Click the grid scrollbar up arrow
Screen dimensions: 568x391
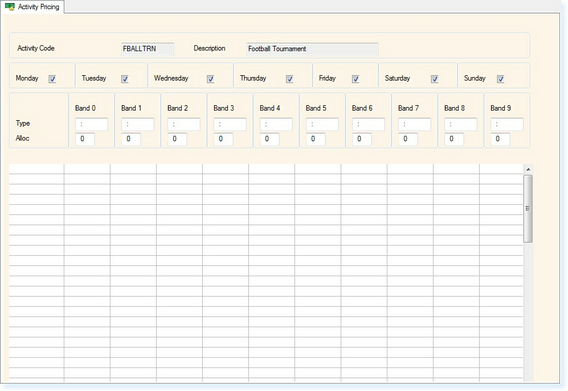(528, 169)
